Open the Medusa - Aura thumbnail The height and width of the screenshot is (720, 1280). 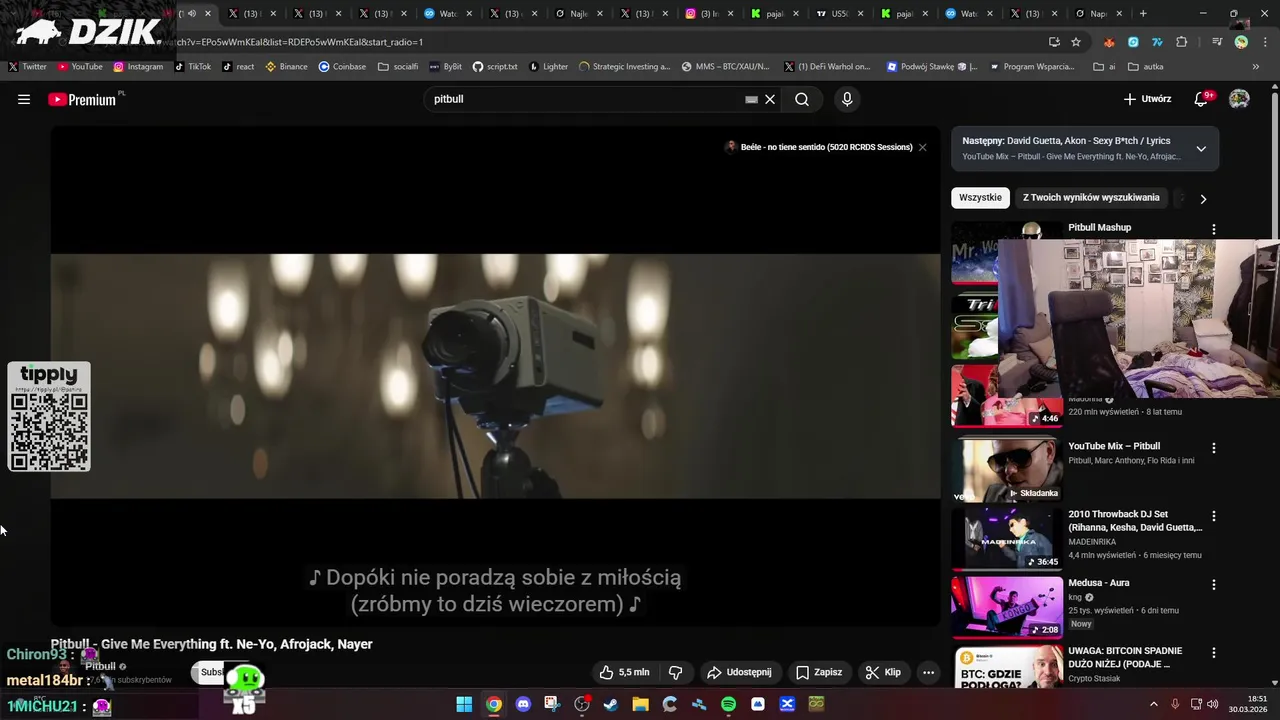pyautogui.click(x=1007, y=606)
